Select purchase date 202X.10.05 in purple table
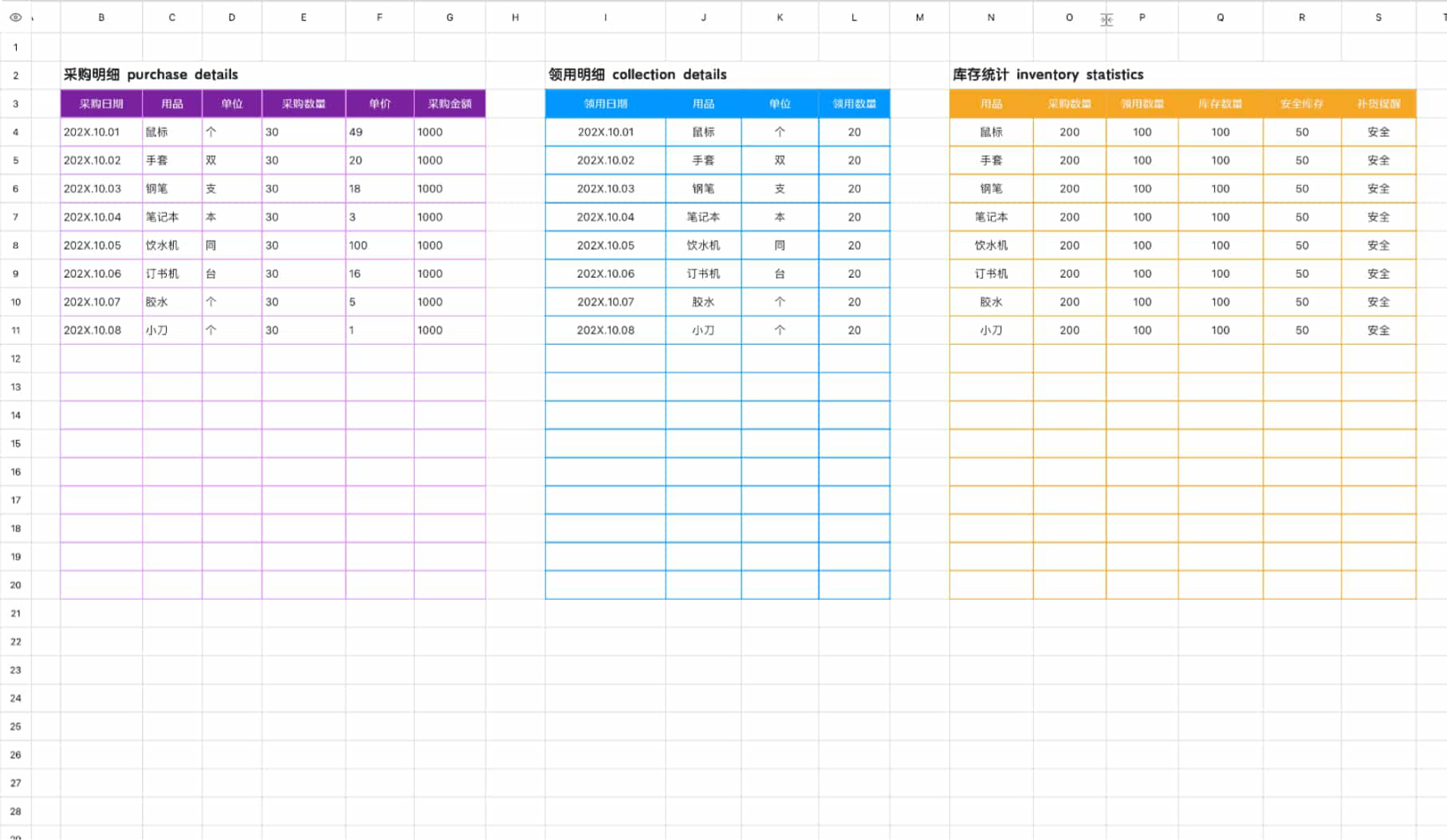Image resolution: width=1447 pixels, height=840 pixels. click(x=101, y=245)
